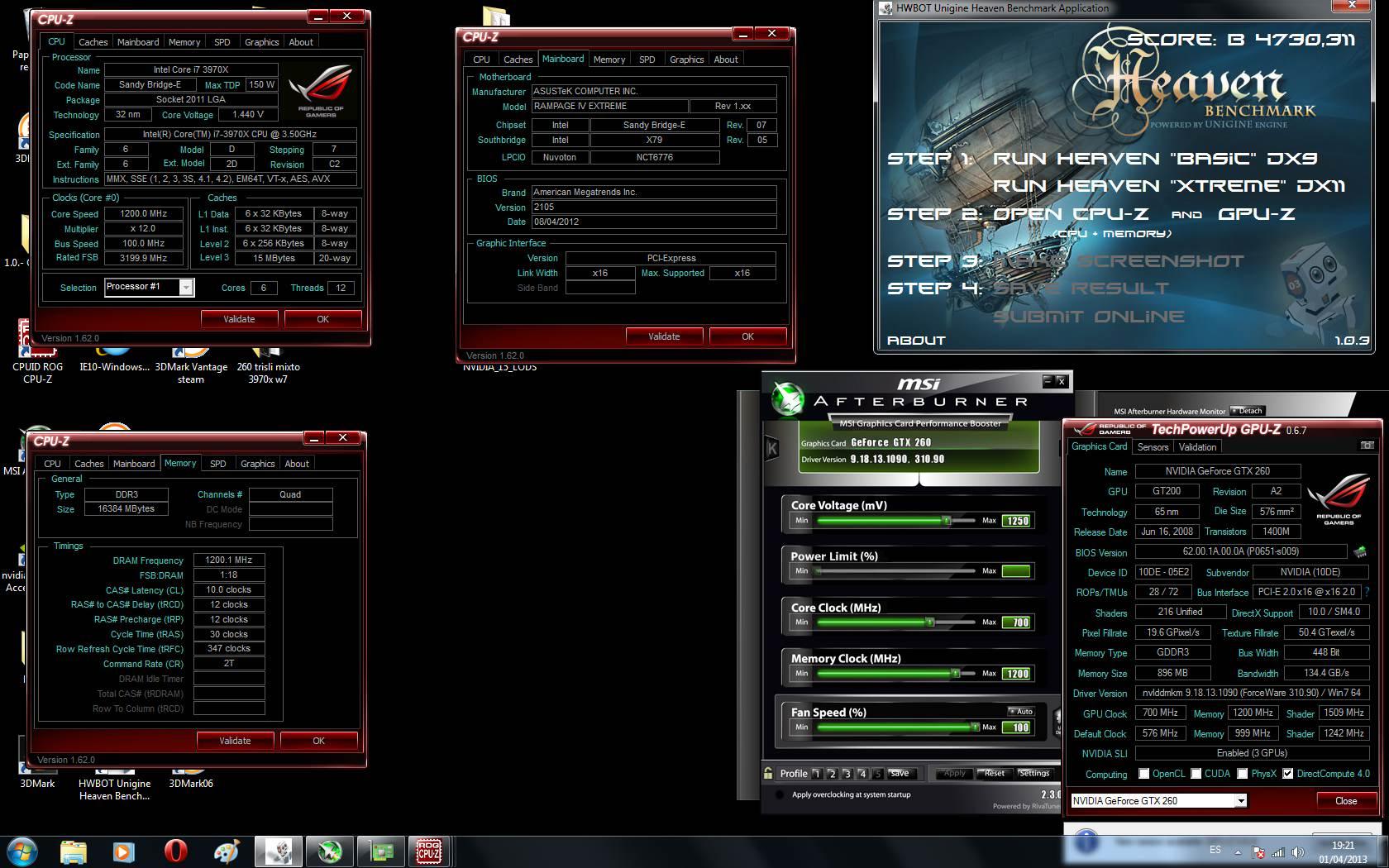Click the network icon in system tray
This screenshot has width=1389, height=868.
(x=1278, y=852)
